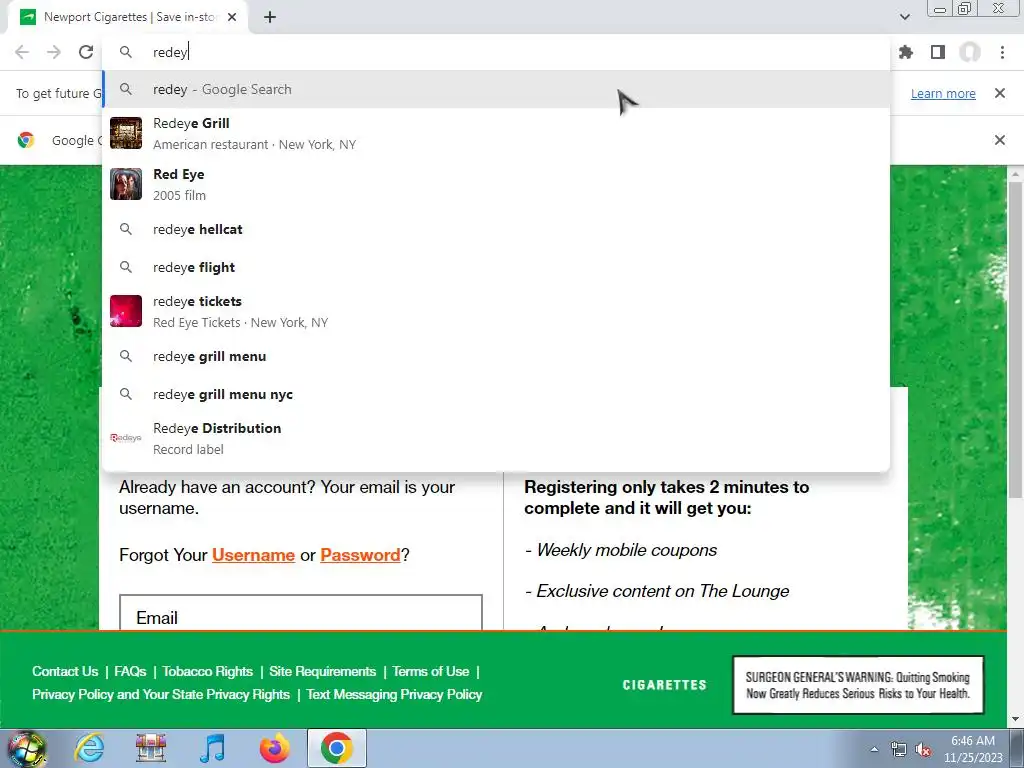Screen dimensions: 1024x768
Task: Open the music note taskbar app
Action: [212, 748]
